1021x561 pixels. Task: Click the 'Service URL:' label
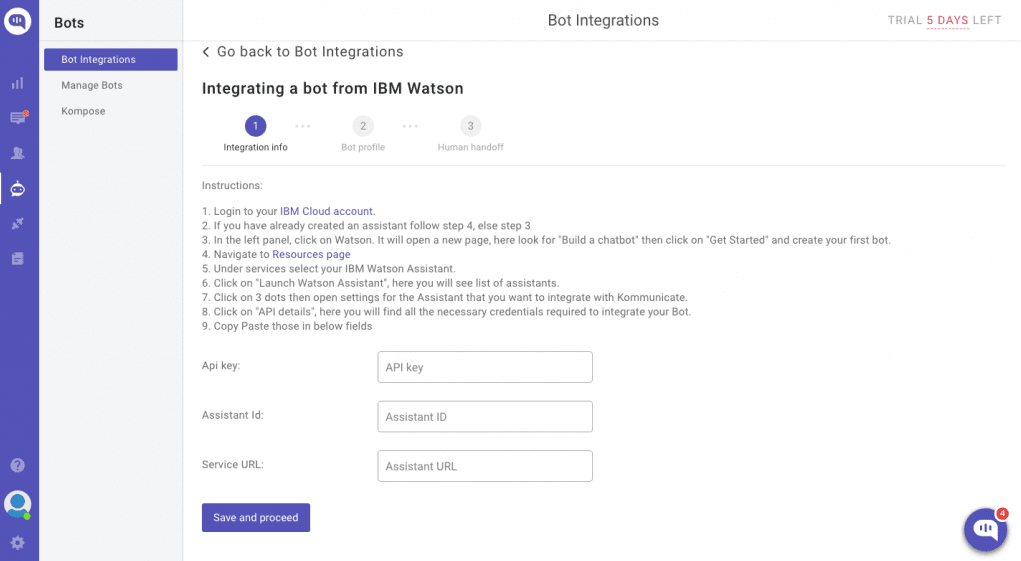click(x=232, y=465)
